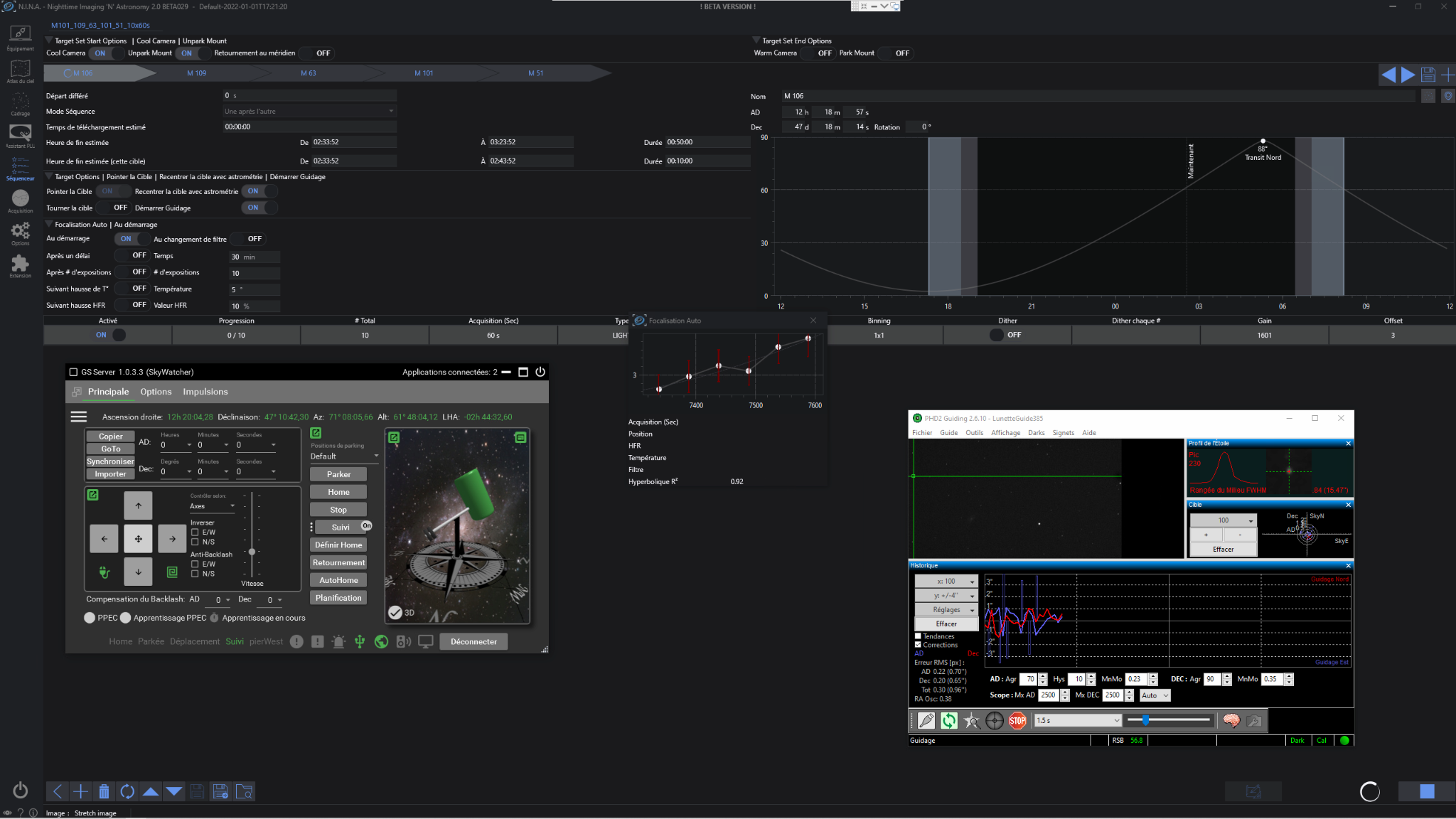Open the Fichier menu in PHD2
This screenshot has height=819, width=1456.
click(922, 432)
